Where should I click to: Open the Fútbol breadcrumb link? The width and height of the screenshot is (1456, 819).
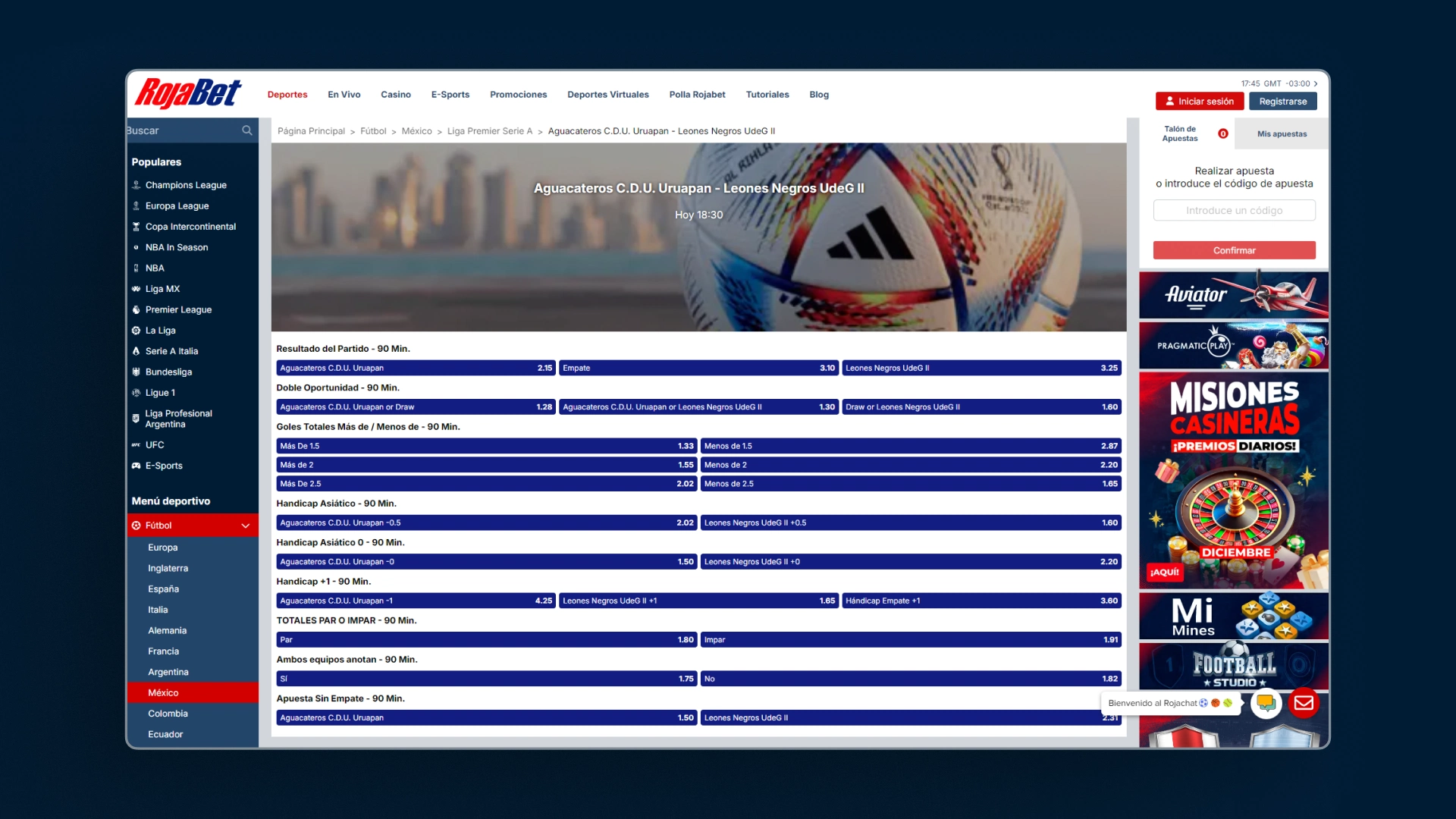373,131
